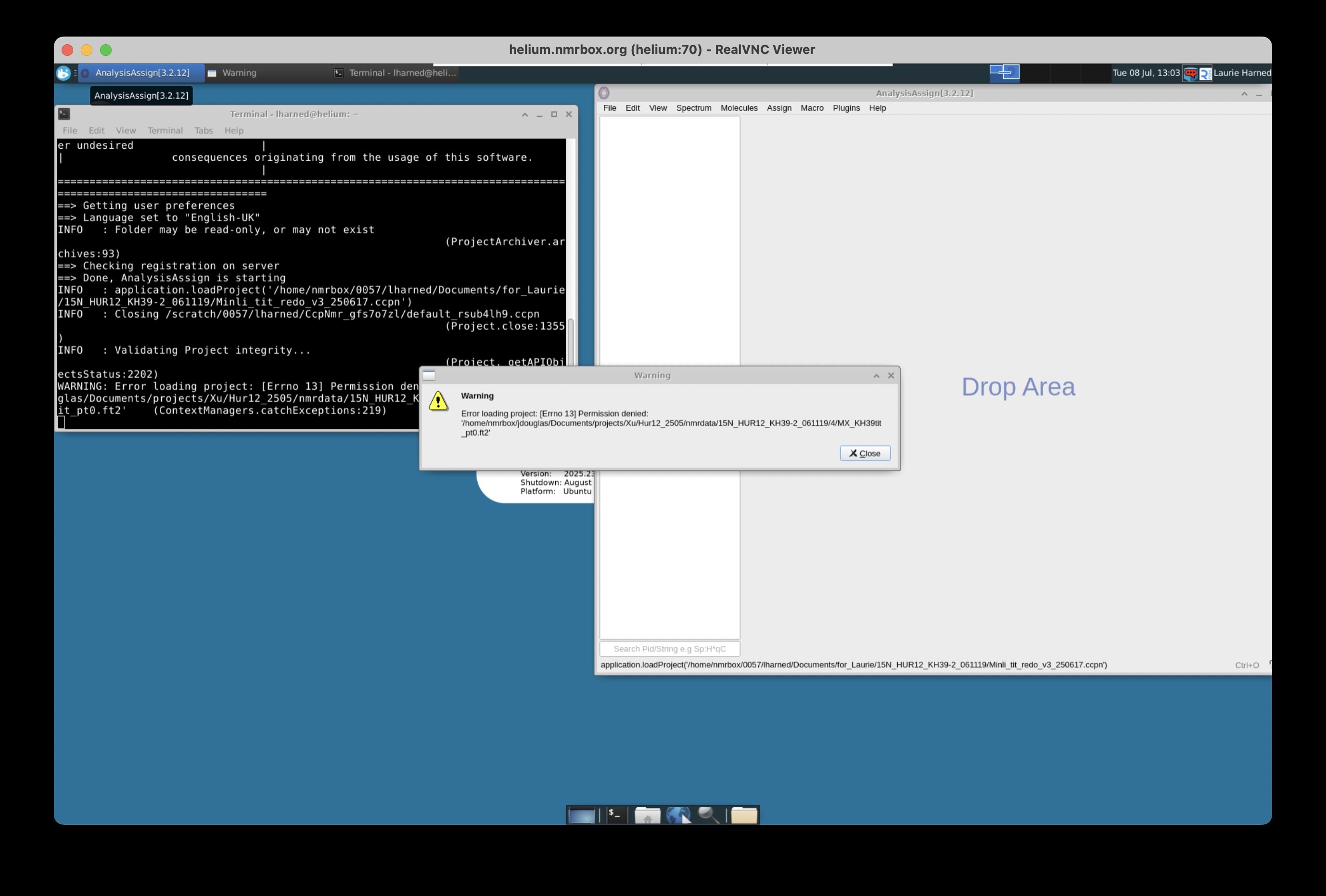The height and width of the screenshot is (896, 1326).
Task: Click the Show Desktop dock icon
Action: [x=582, y=816]
